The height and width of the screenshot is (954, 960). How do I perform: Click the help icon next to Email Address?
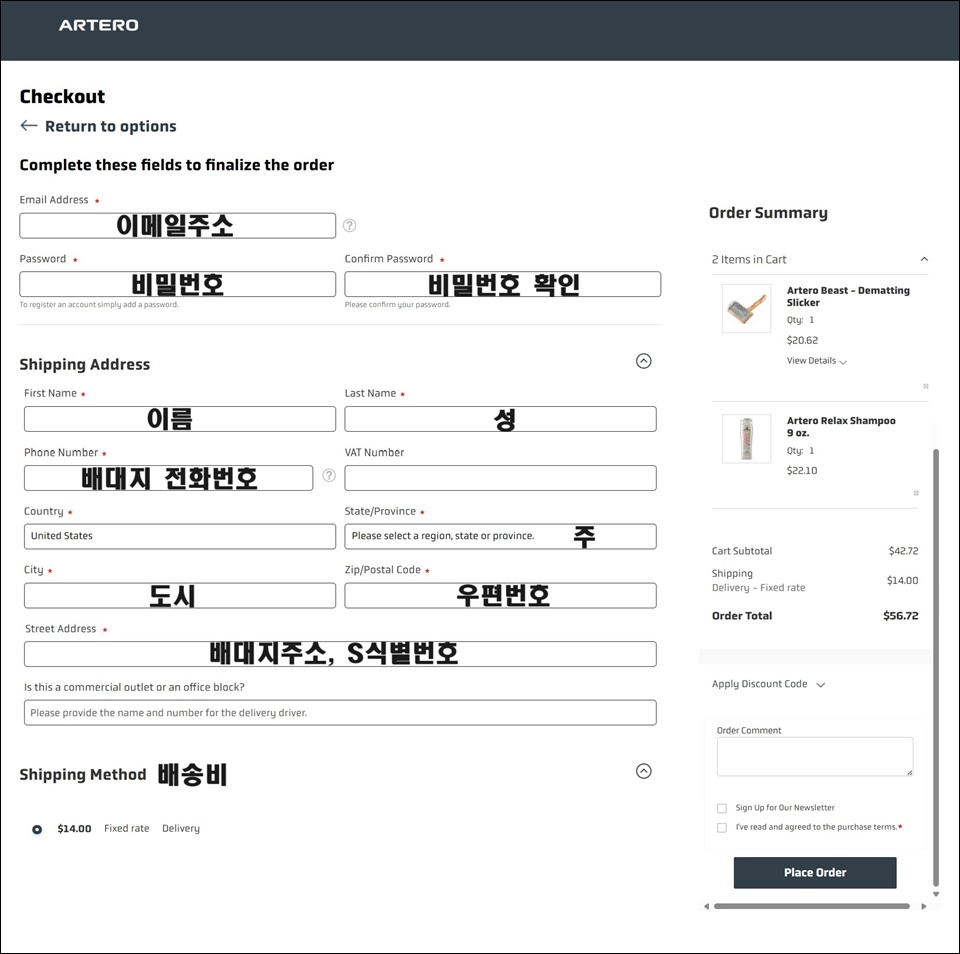click(x=349, y=225)
